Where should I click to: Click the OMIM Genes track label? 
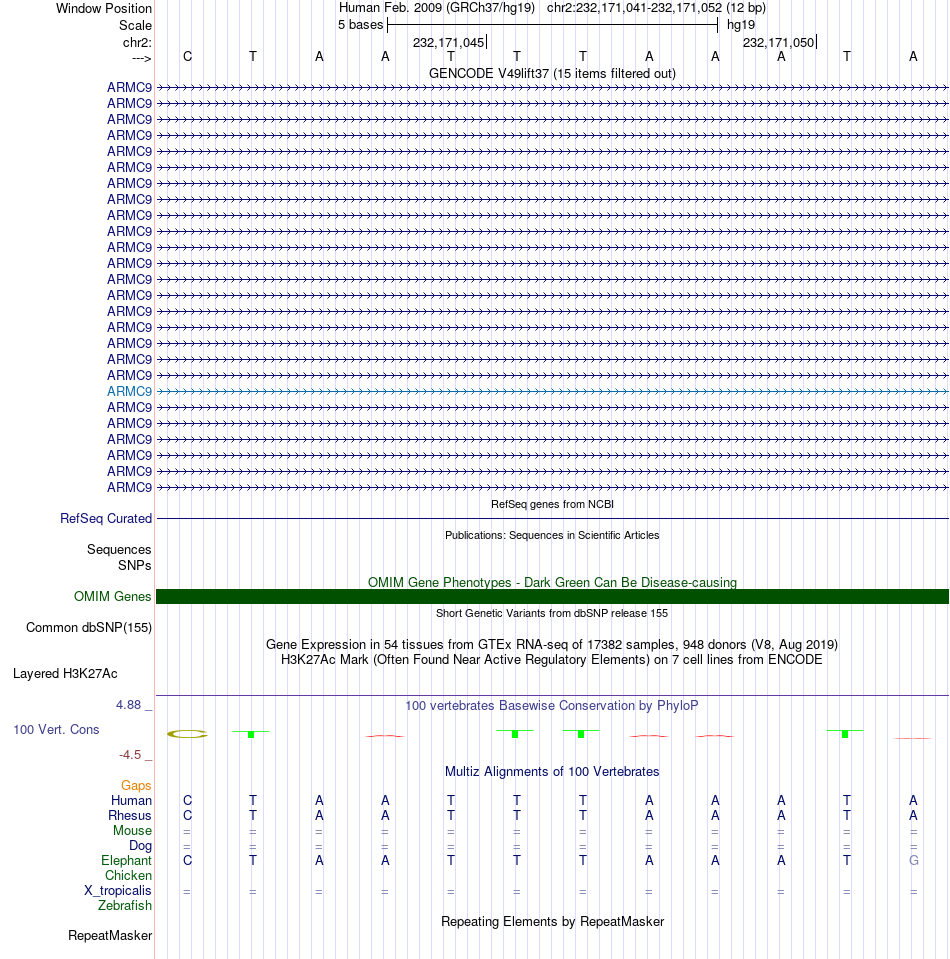[x=113, y=596]
